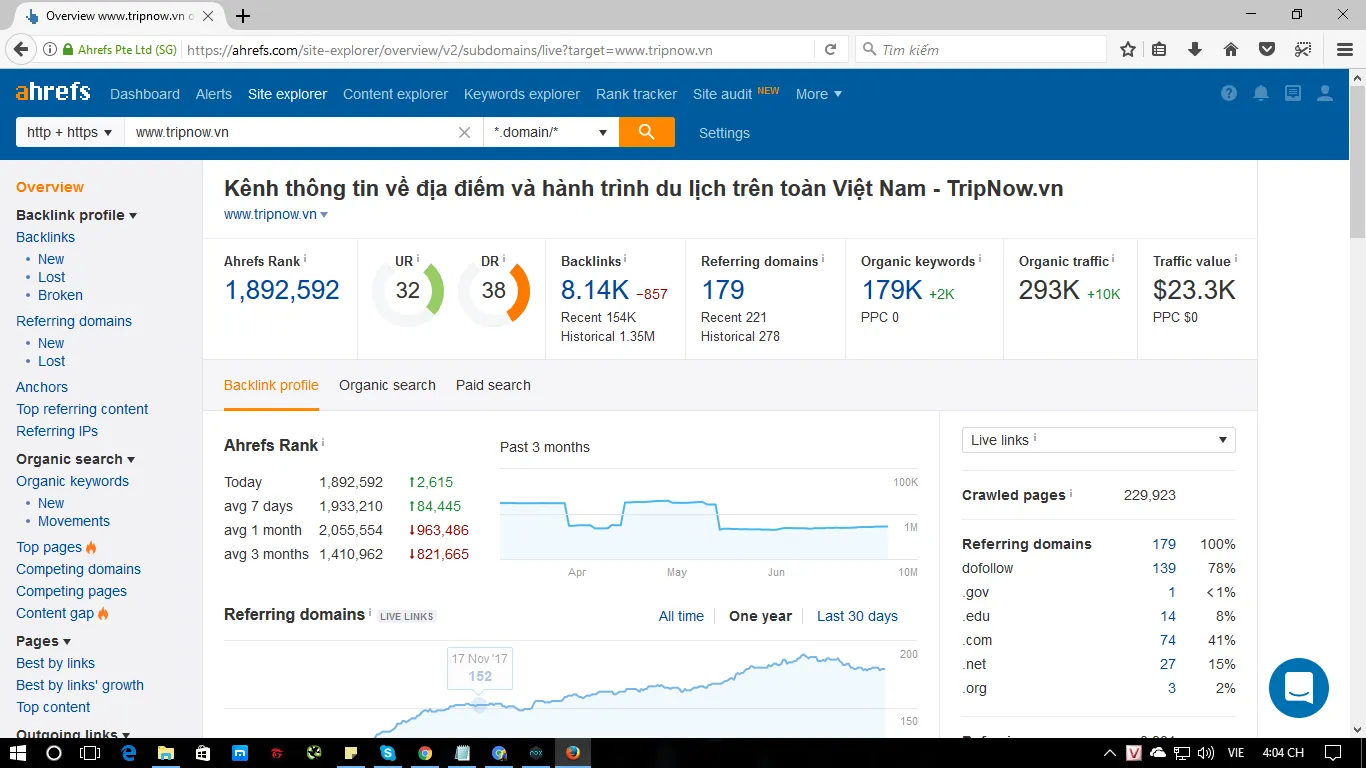
Task: Expand the More navigation menu
Action: coord(818,94)
